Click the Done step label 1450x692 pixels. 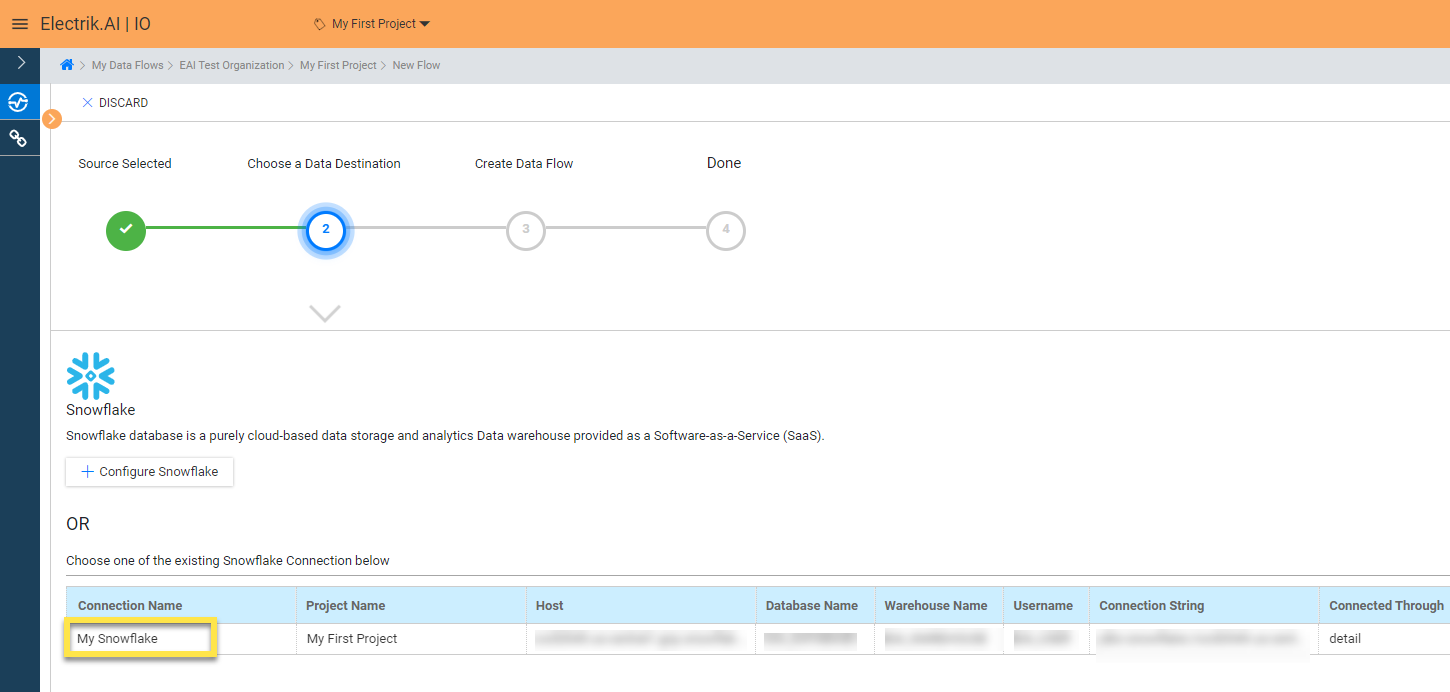(723, 162)
